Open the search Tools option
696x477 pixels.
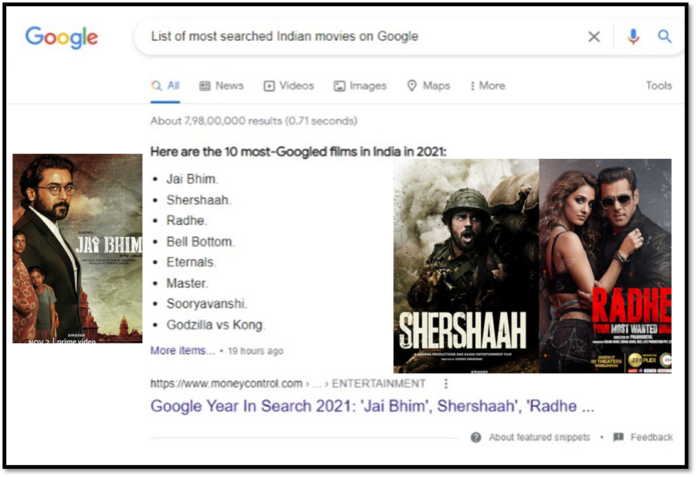point(659,86)
